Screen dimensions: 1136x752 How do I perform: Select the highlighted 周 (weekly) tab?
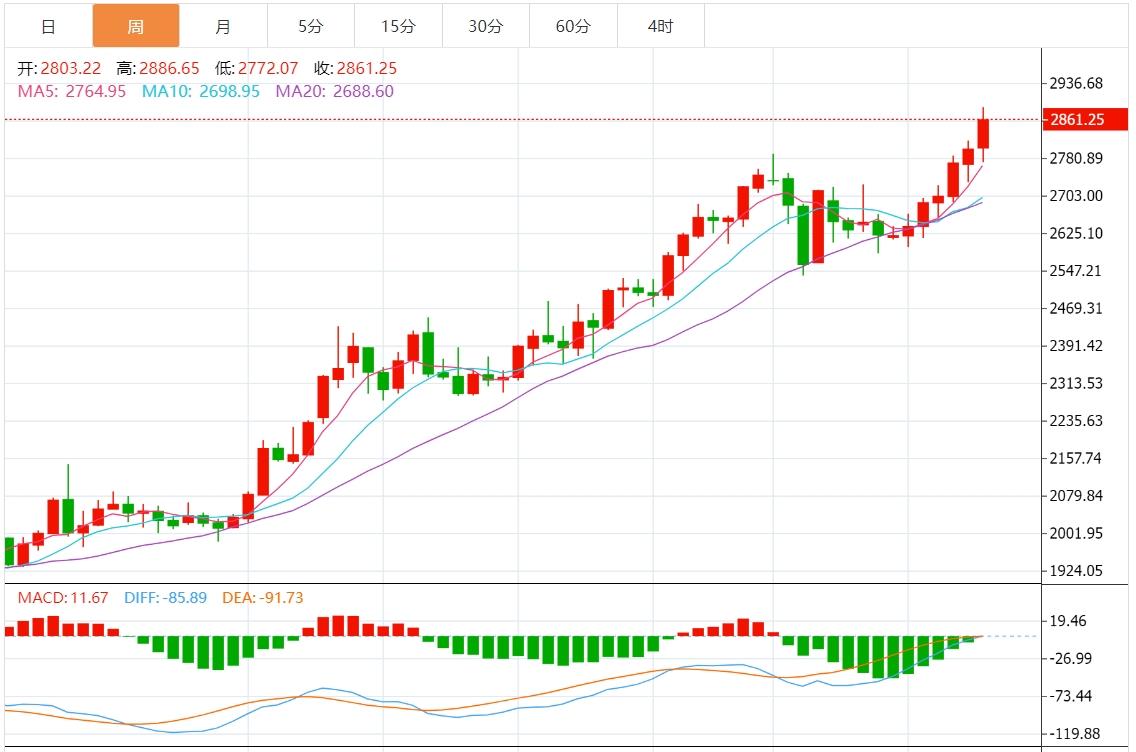[136, 26]
